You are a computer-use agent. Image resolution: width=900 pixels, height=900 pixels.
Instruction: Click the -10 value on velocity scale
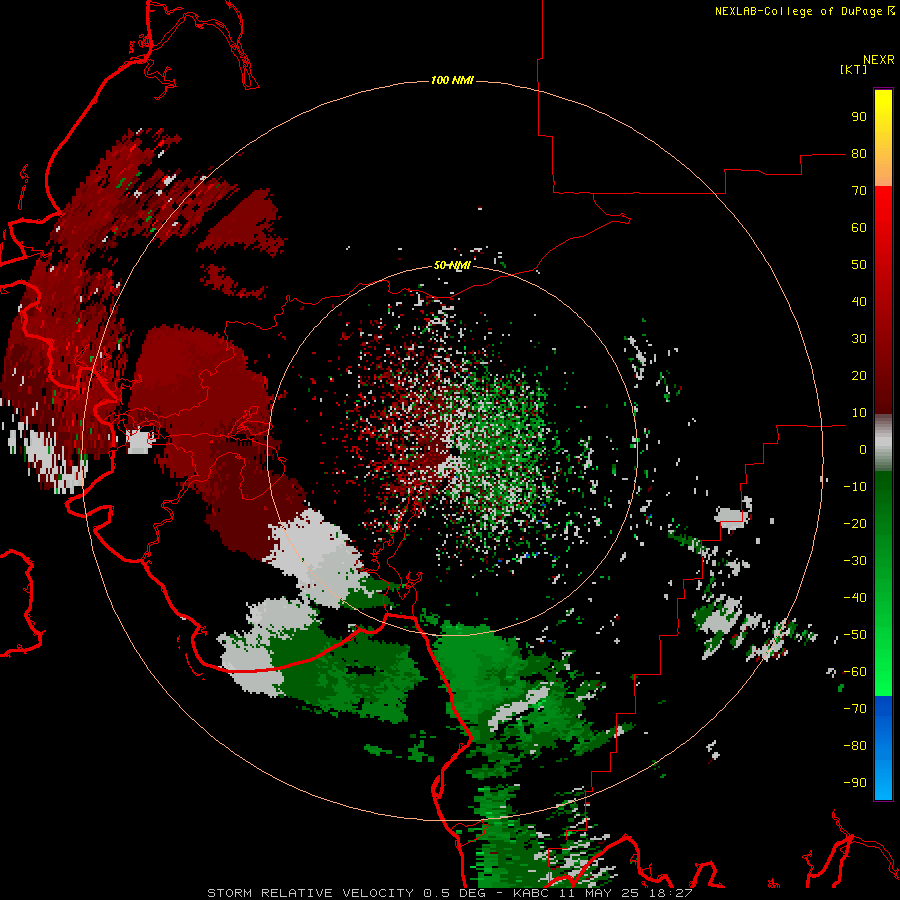[x=855, y=487]
